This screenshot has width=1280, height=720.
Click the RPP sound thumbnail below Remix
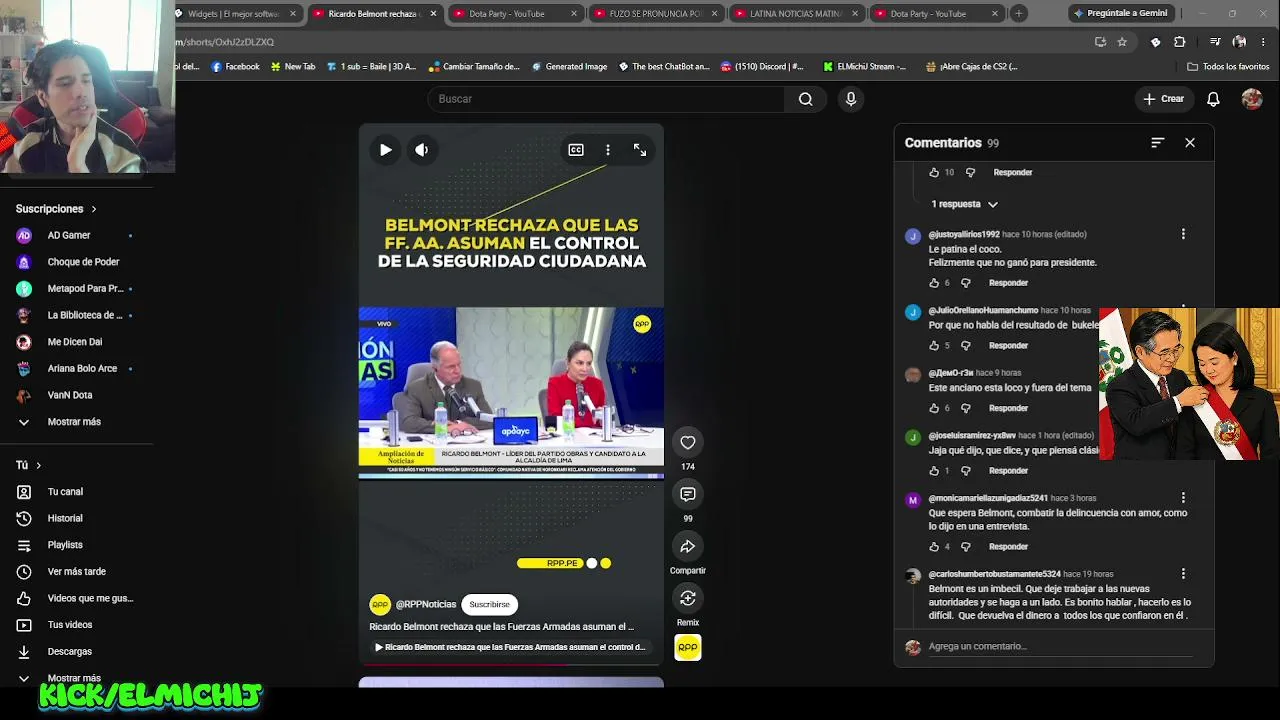[x=688, y=648]
